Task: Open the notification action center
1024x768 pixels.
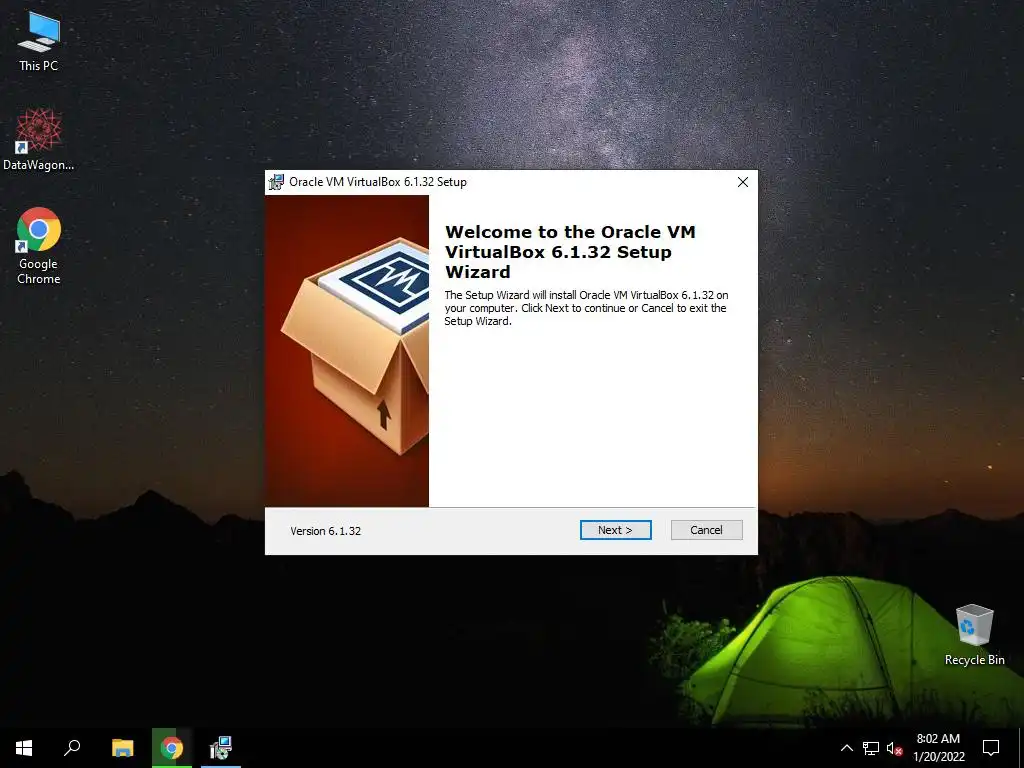Action: point(991,748)
